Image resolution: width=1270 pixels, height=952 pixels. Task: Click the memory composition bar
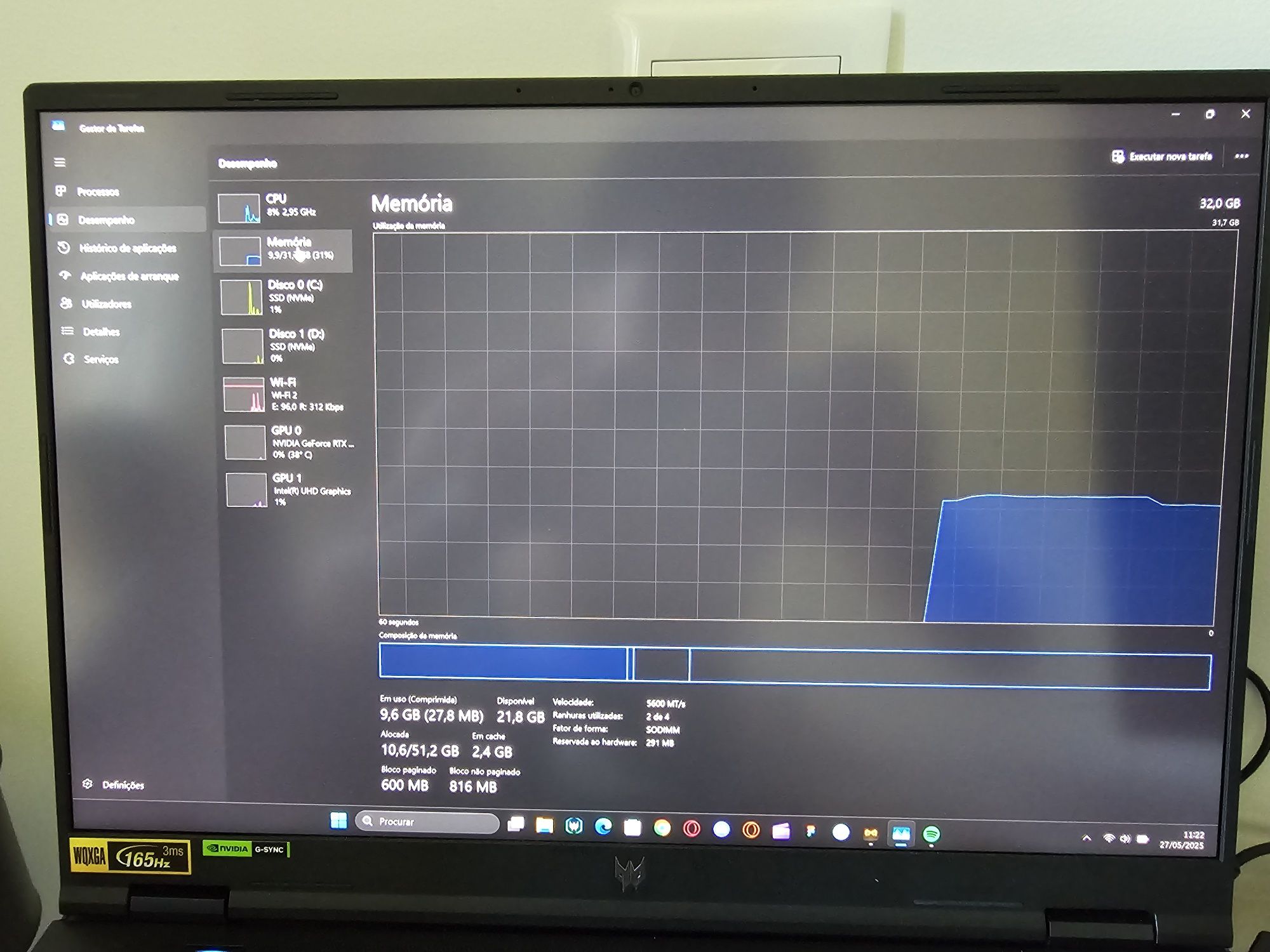[x=794, y=666]
